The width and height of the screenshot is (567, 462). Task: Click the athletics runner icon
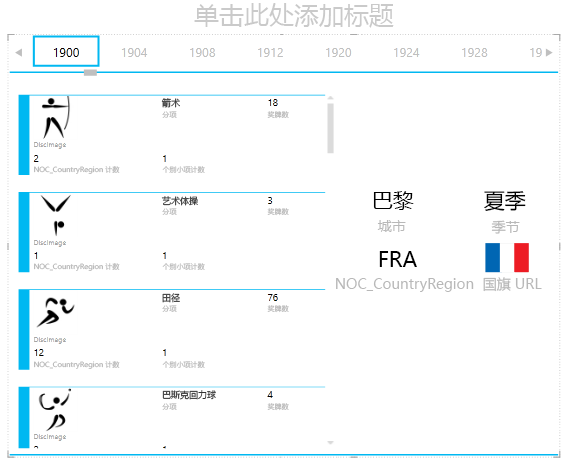55,312
